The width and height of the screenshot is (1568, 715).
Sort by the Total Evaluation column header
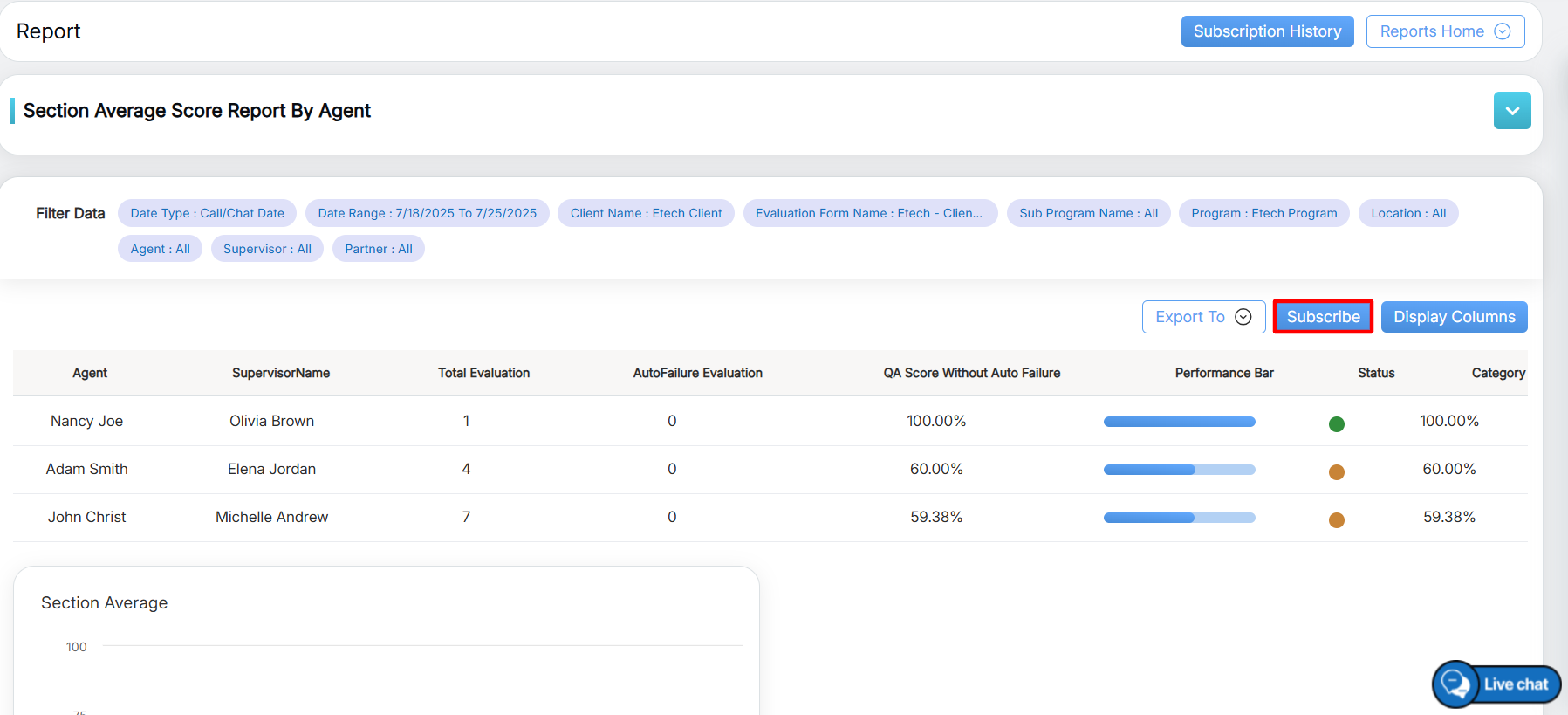483,373
